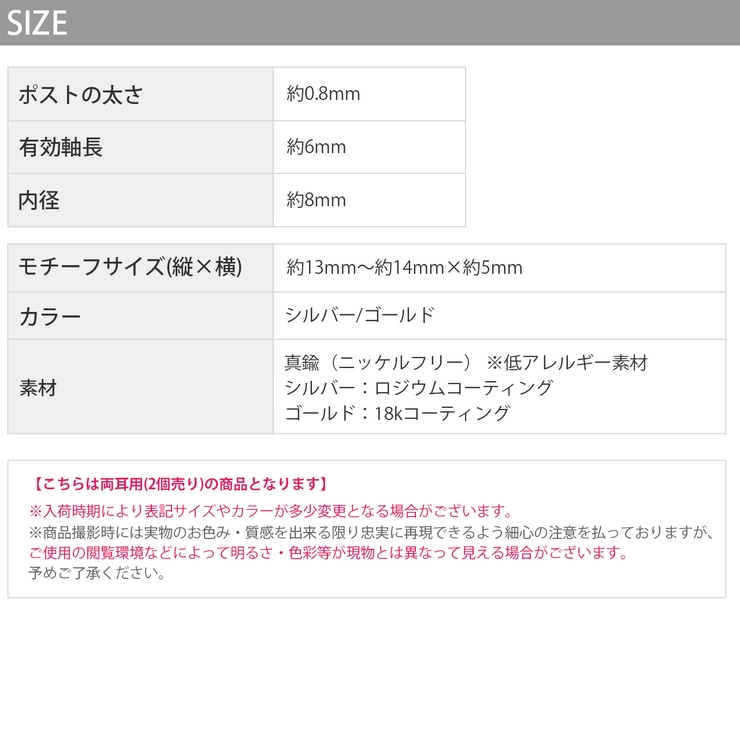Click the 両耳用(2個売り) bold notice heading
The width and height of the screenshot is (740, 740).
coord(179,484)
